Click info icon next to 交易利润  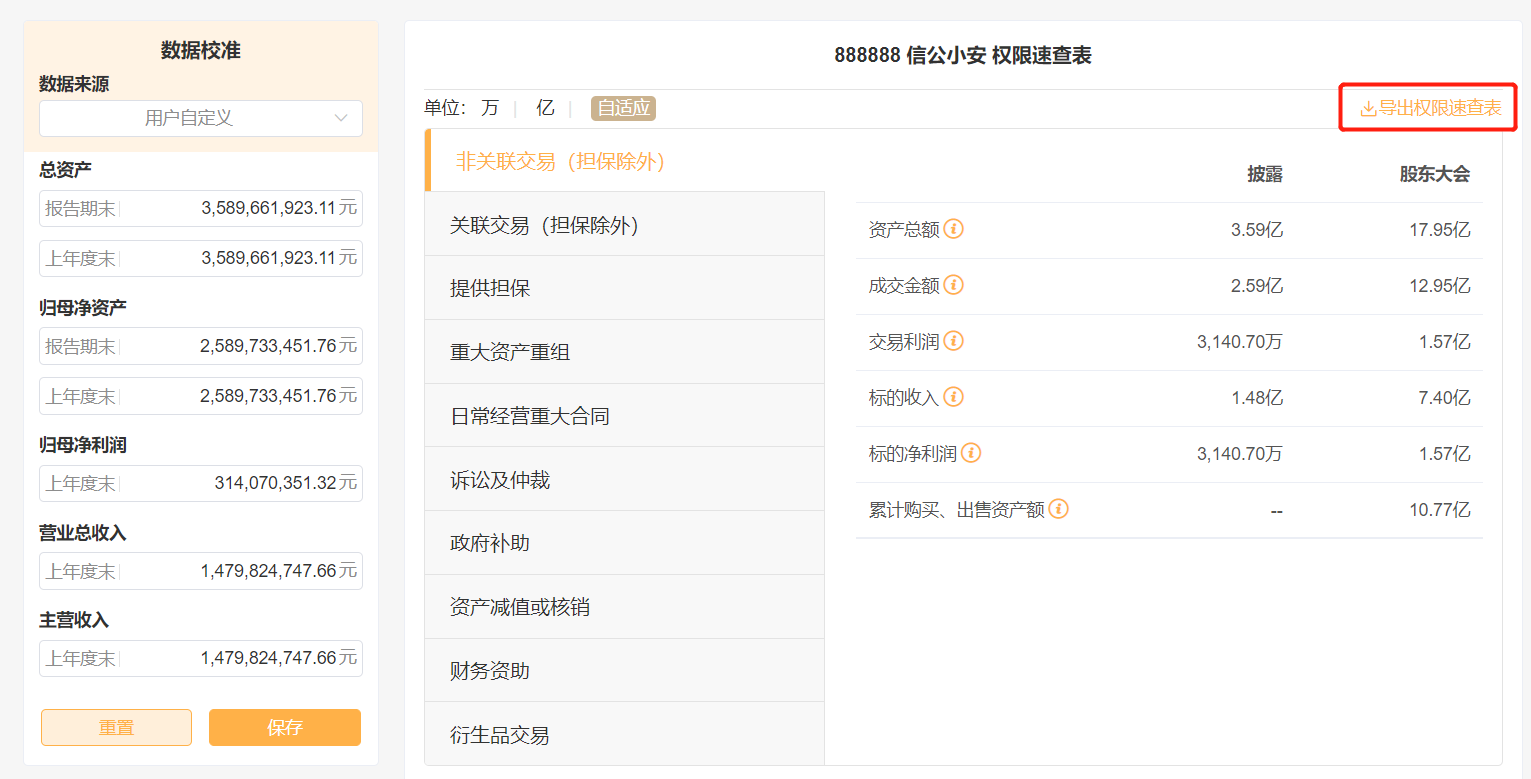(x=954, y=341)
